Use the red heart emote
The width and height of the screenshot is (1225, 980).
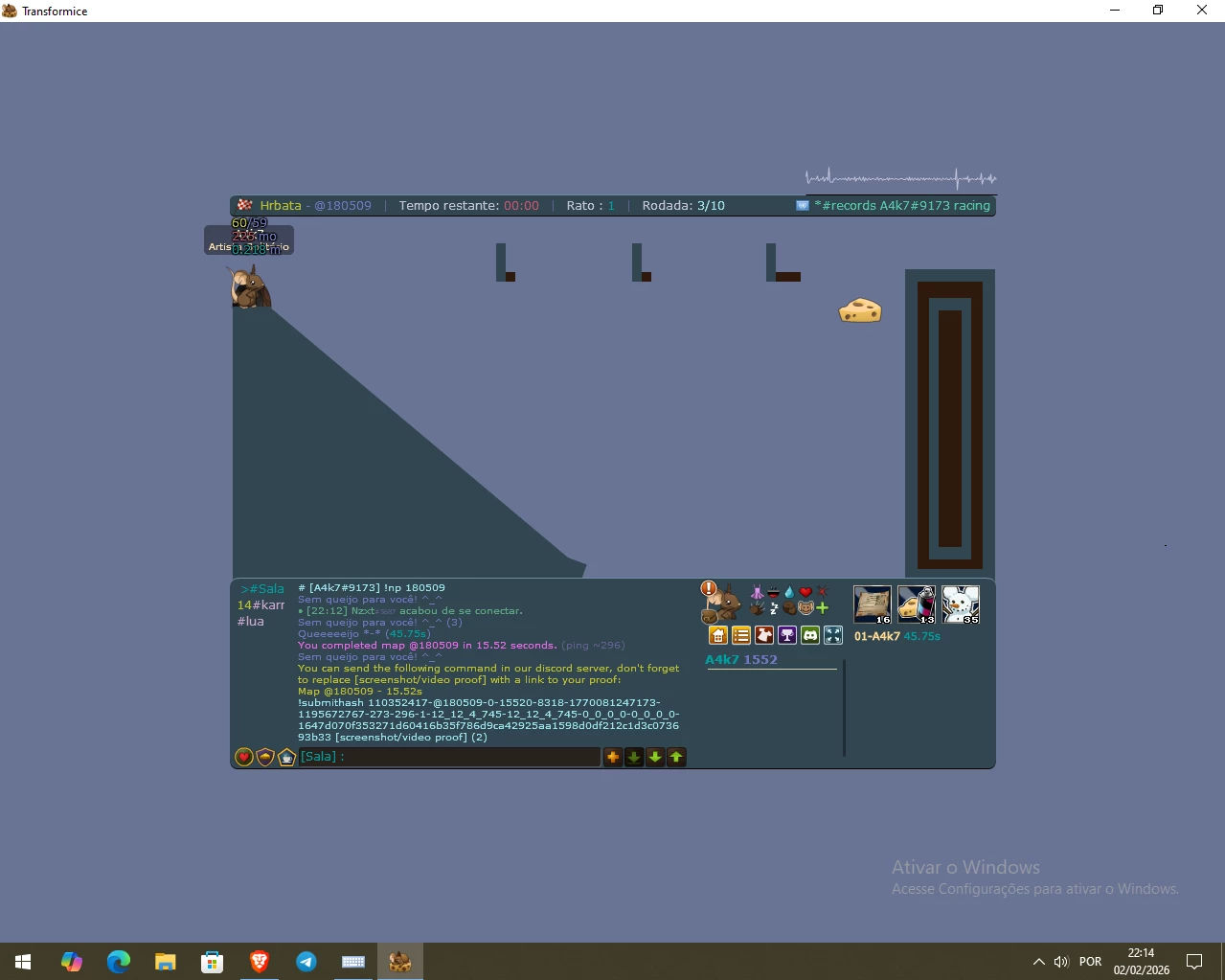[x=805, y=592]
